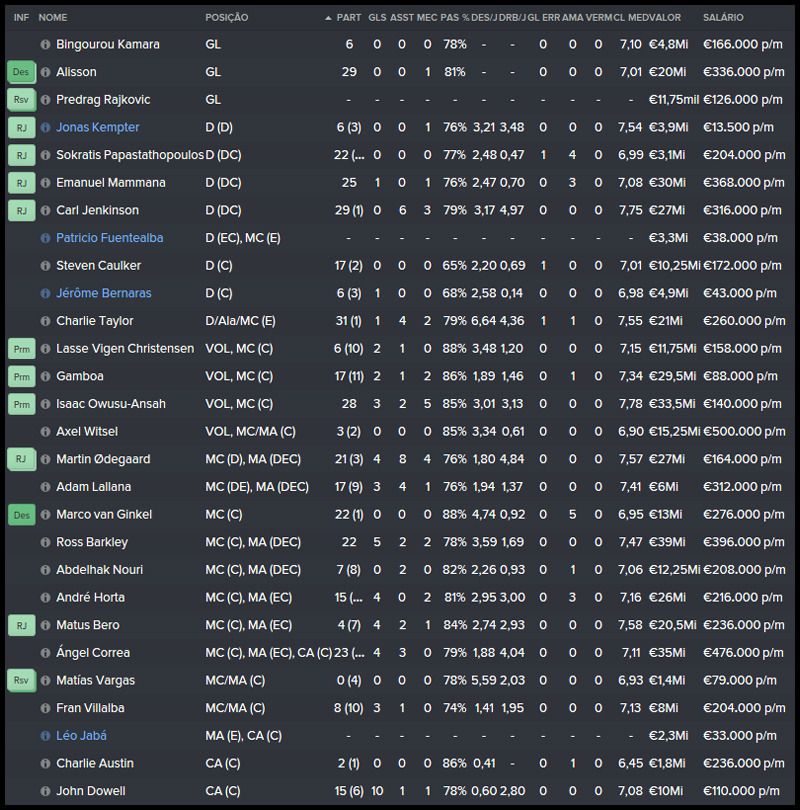This screenshot has height=810, width=800.
Task: Click the info icon next to Jonas Kempter
Action: 45,127
